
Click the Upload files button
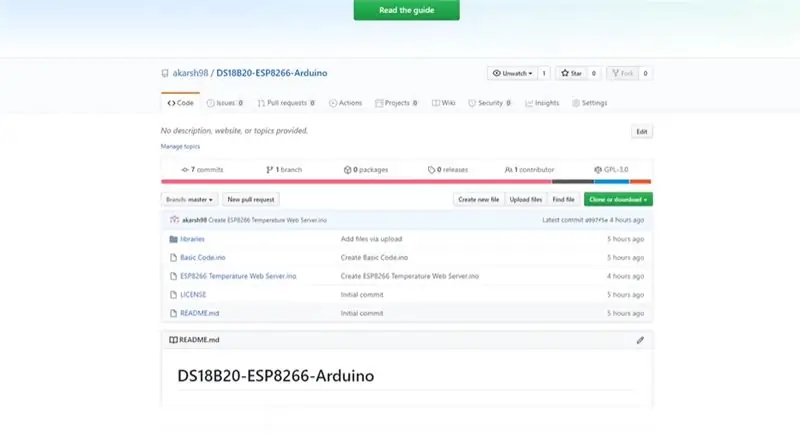pyautogui.click(x=526, y=199)
